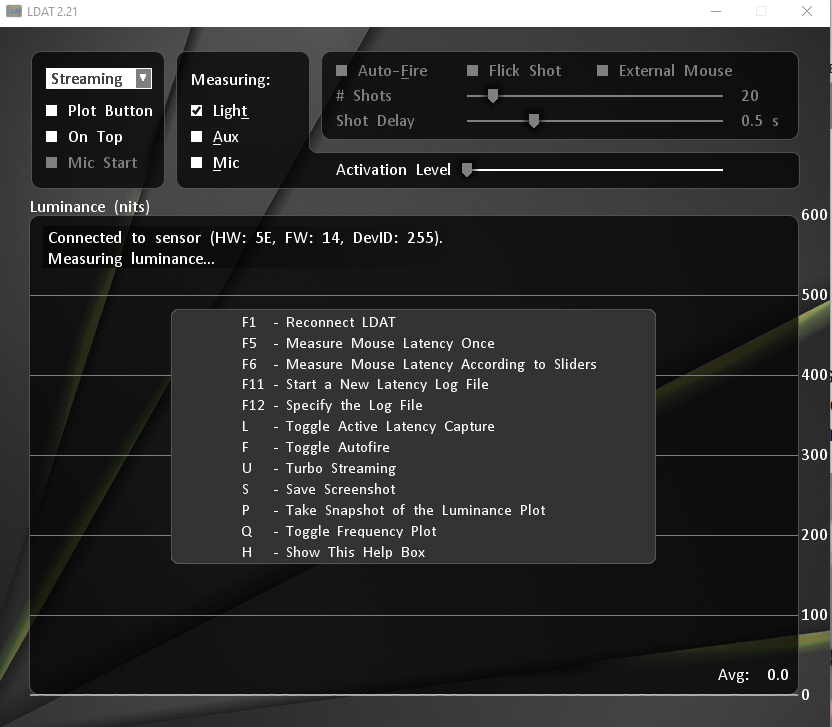Click the LDAT icon in title bar
832x727 pixels.
[x=14, y=11]
